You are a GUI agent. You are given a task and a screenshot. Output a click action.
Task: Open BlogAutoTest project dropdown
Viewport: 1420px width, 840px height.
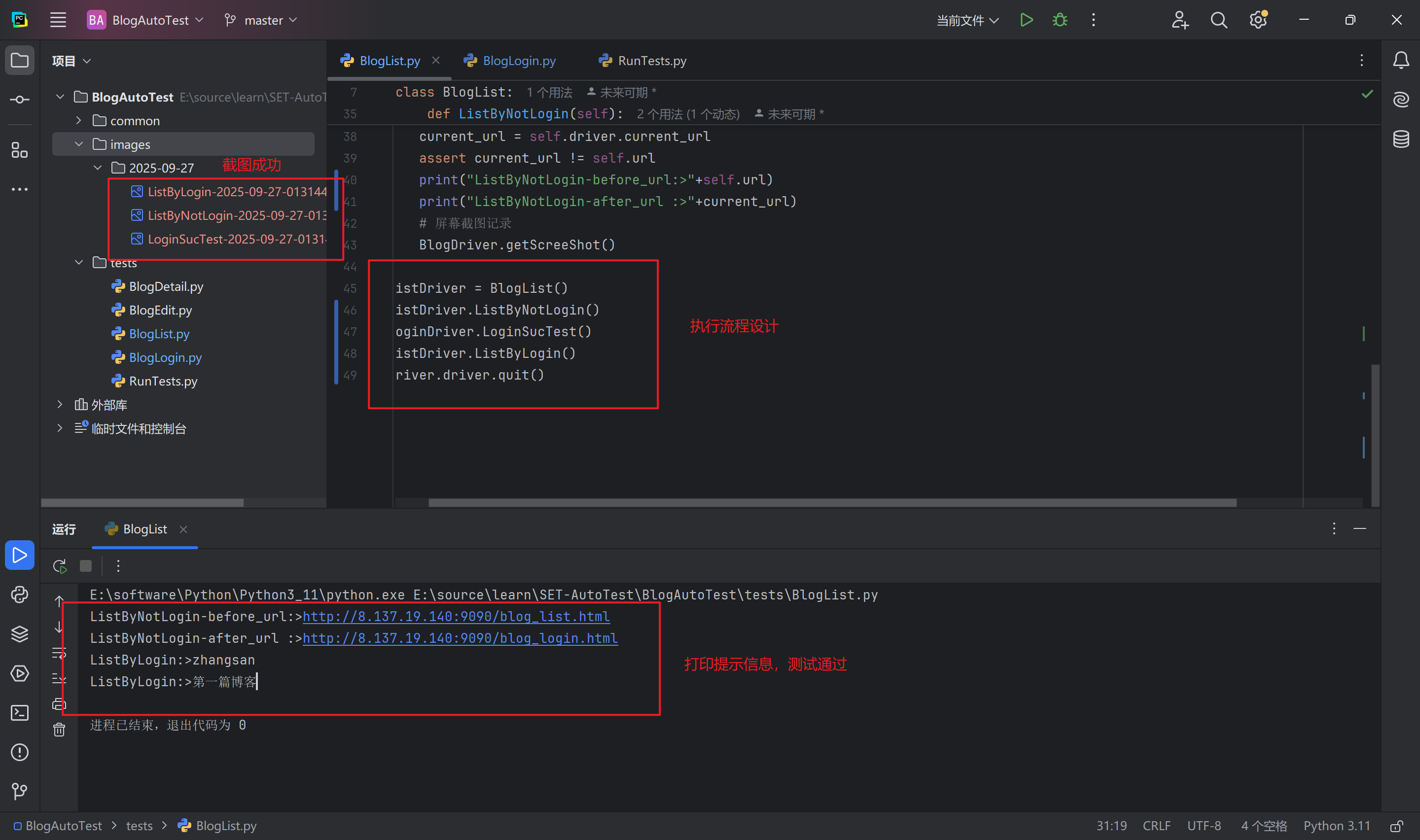[145, 20]
